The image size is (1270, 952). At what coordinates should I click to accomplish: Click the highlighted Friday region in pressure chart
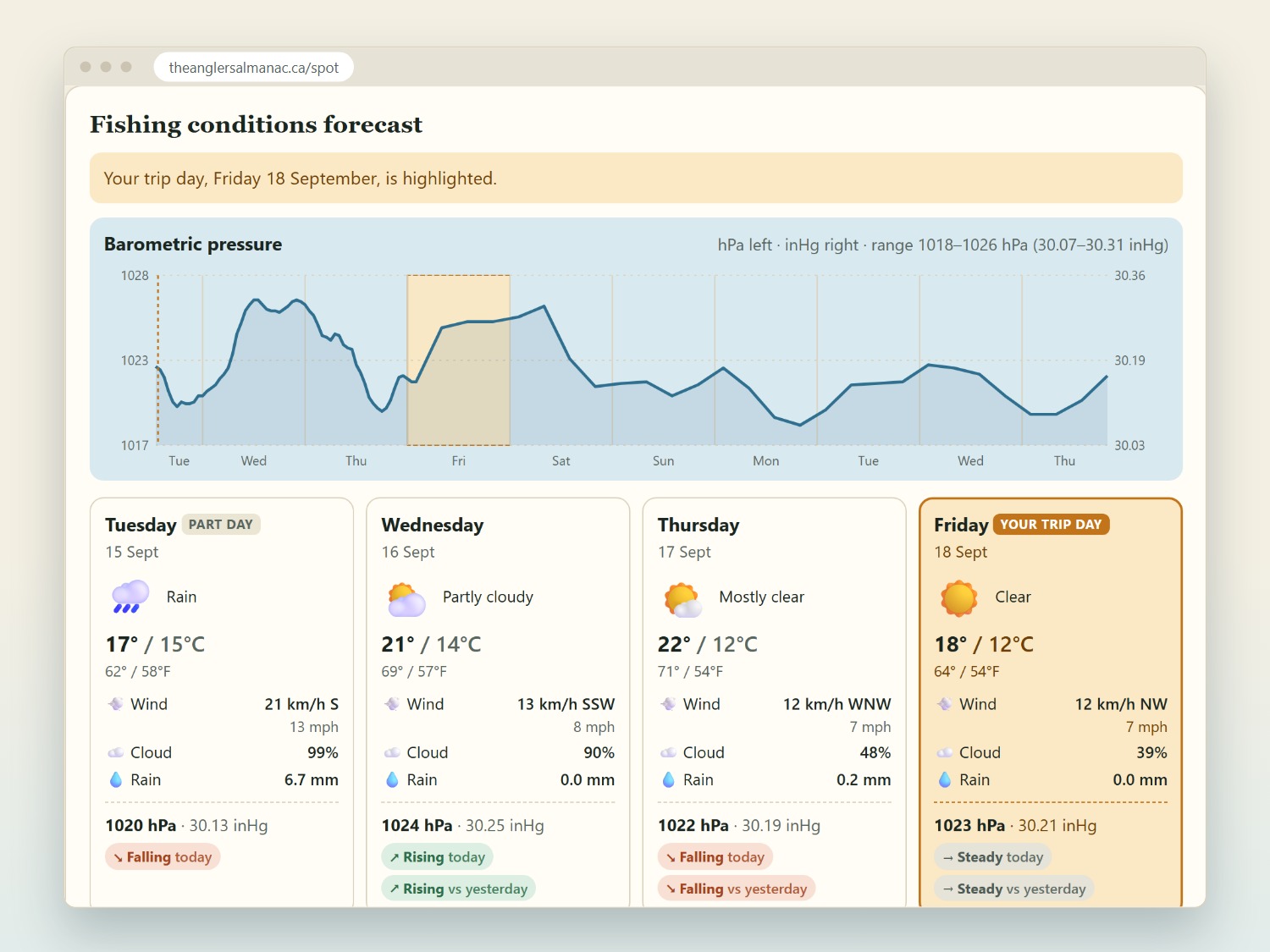[x=458, y=360]
